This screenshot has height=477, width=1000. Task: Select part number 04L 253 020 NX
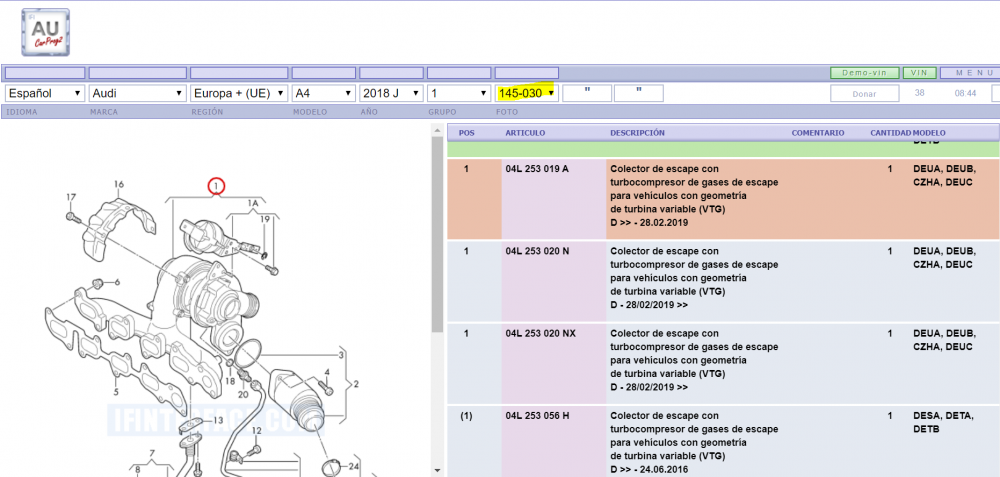click(x=540, y=334)
